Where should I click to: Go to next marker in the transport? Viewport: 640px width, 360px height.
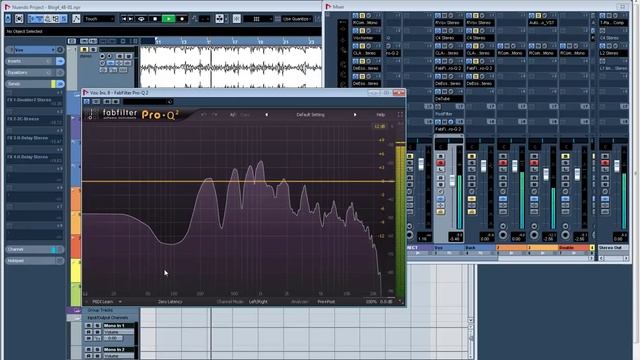point(131,19)
